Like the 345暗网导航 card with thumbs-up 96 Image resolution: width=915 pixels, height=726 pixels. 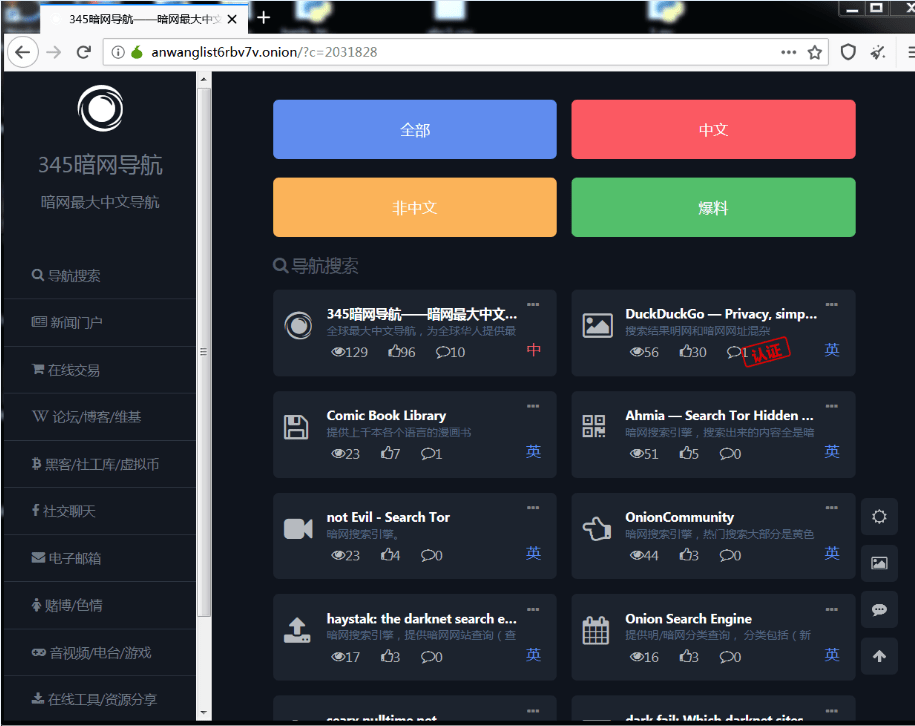(x=401, y=352)
